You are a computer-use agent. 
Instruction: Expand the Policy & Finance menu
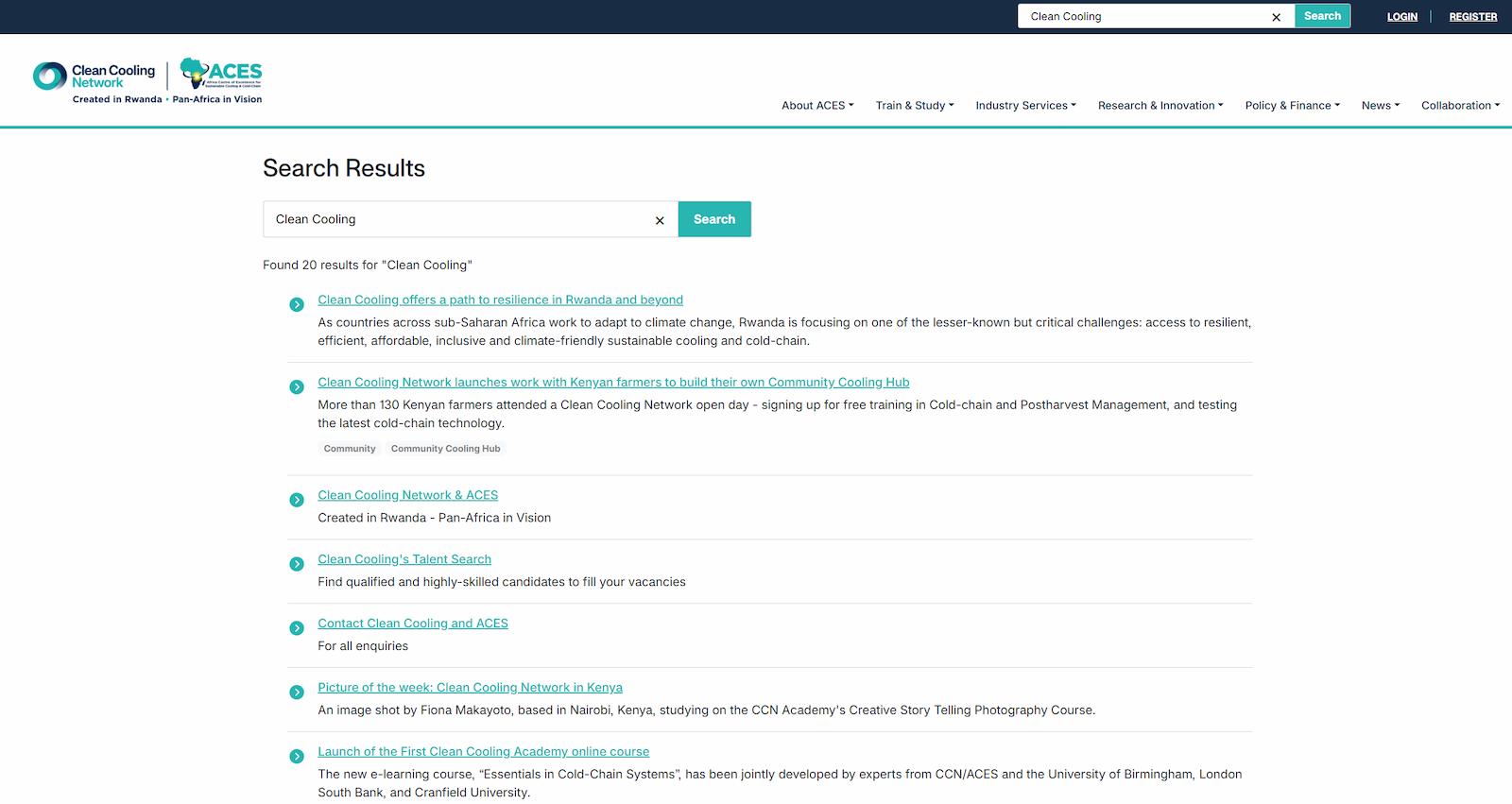[x=1293, y=106]
